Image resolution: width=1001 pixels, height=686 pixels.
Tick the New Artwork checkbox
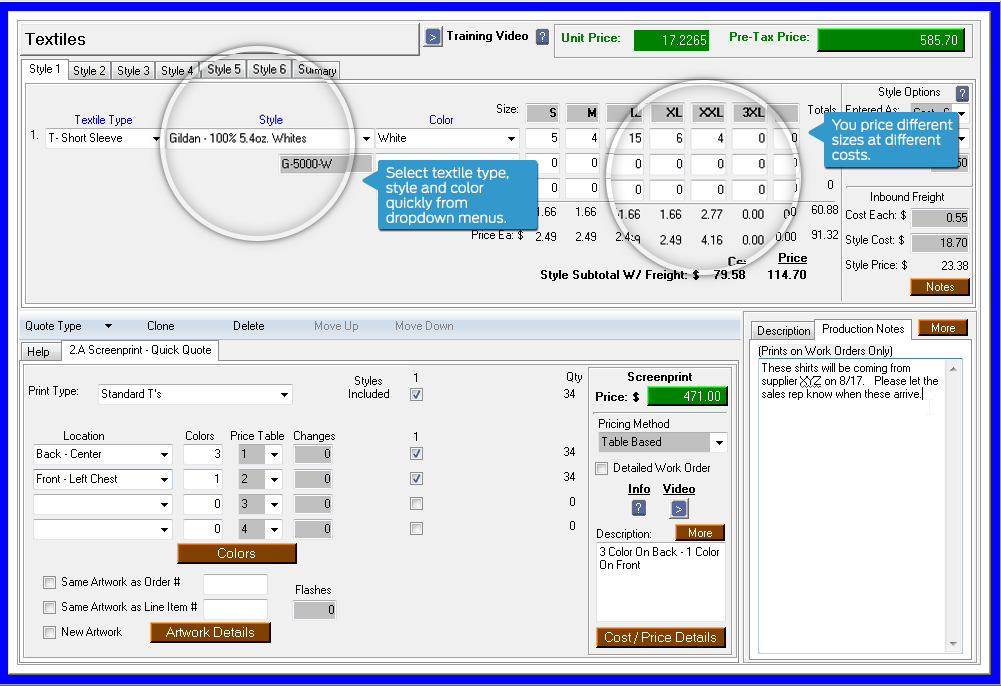click(x=50, y=632)
